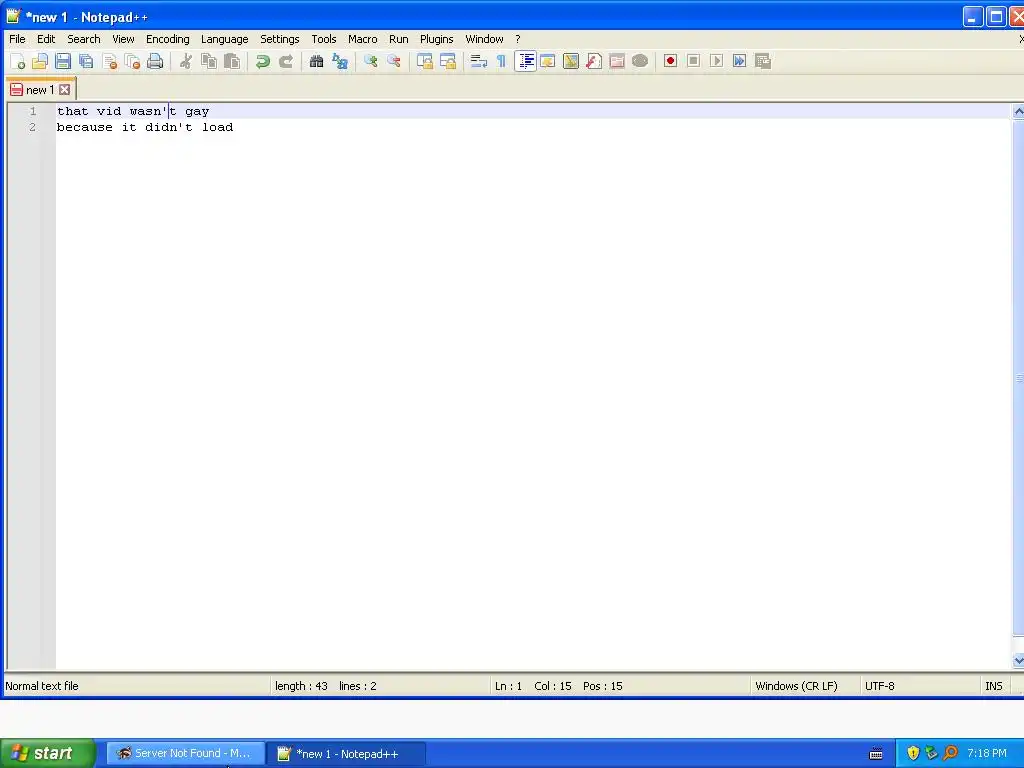The height and width of the screenshot is (768, 1024).
Task: Open Find with binoculars icon
Action: click(317, 61)
